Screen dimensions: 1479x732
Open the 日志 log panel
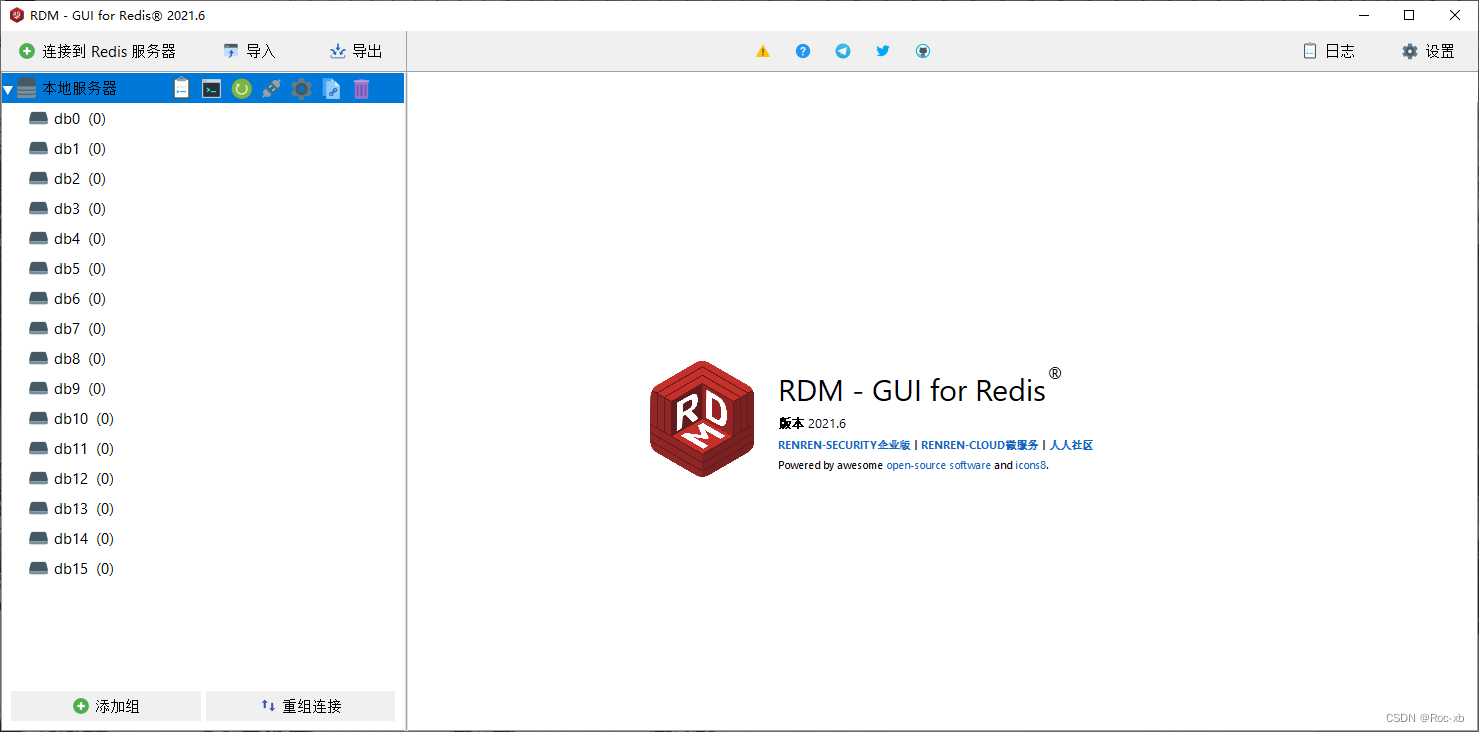click(1329, 51)
